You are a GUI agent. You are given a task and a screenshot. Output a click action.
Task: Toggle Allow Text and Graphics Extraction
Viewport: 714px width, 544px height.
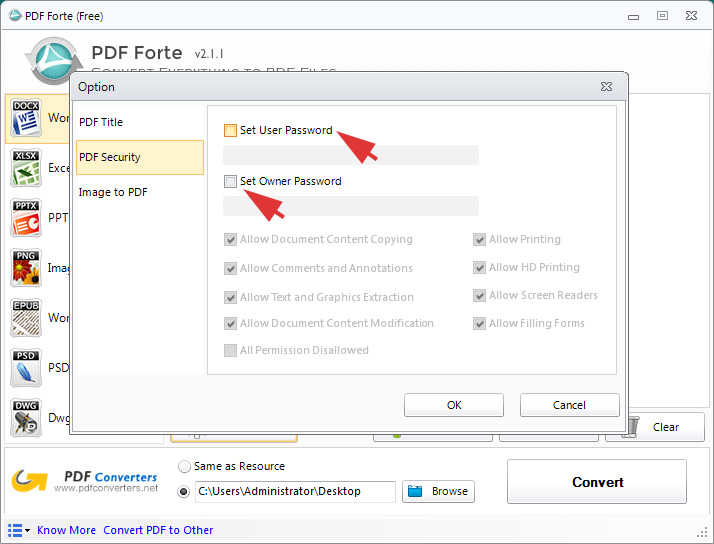(230, 297)
